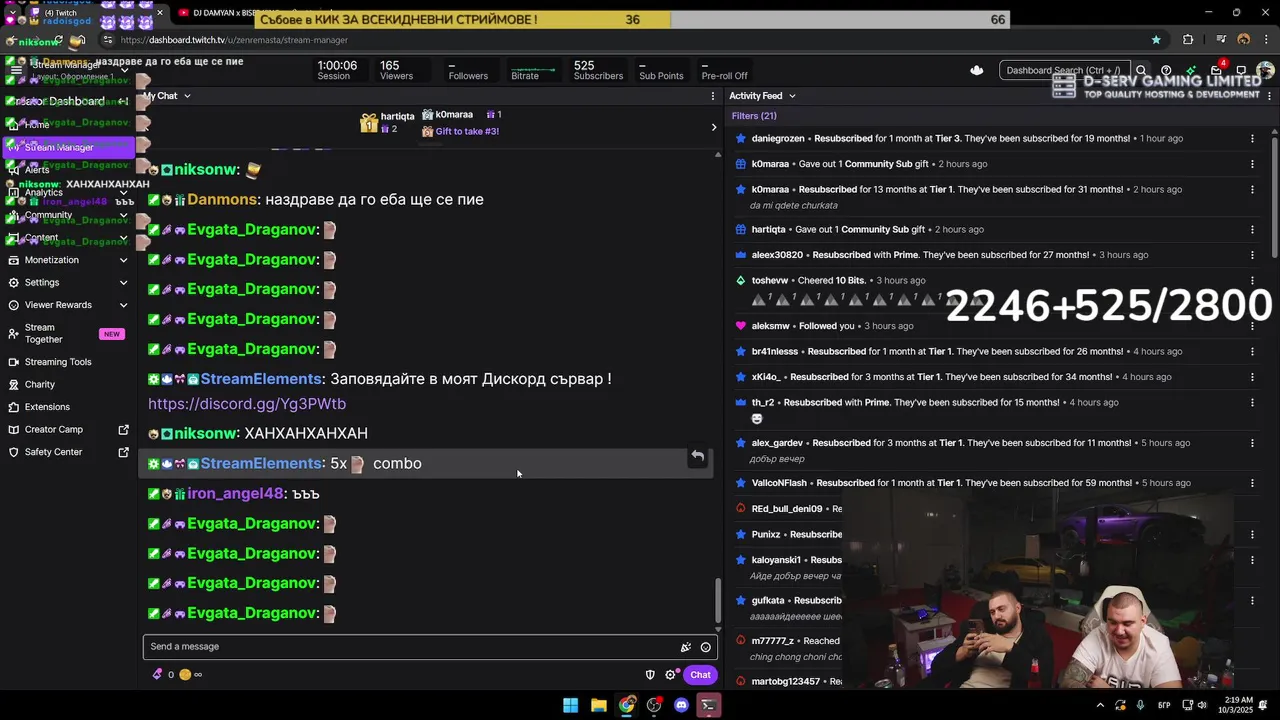Advance the gift leaderboard with right arrow
The height and width of the screenshot is (720, 1280).
[x=713, y=127]
